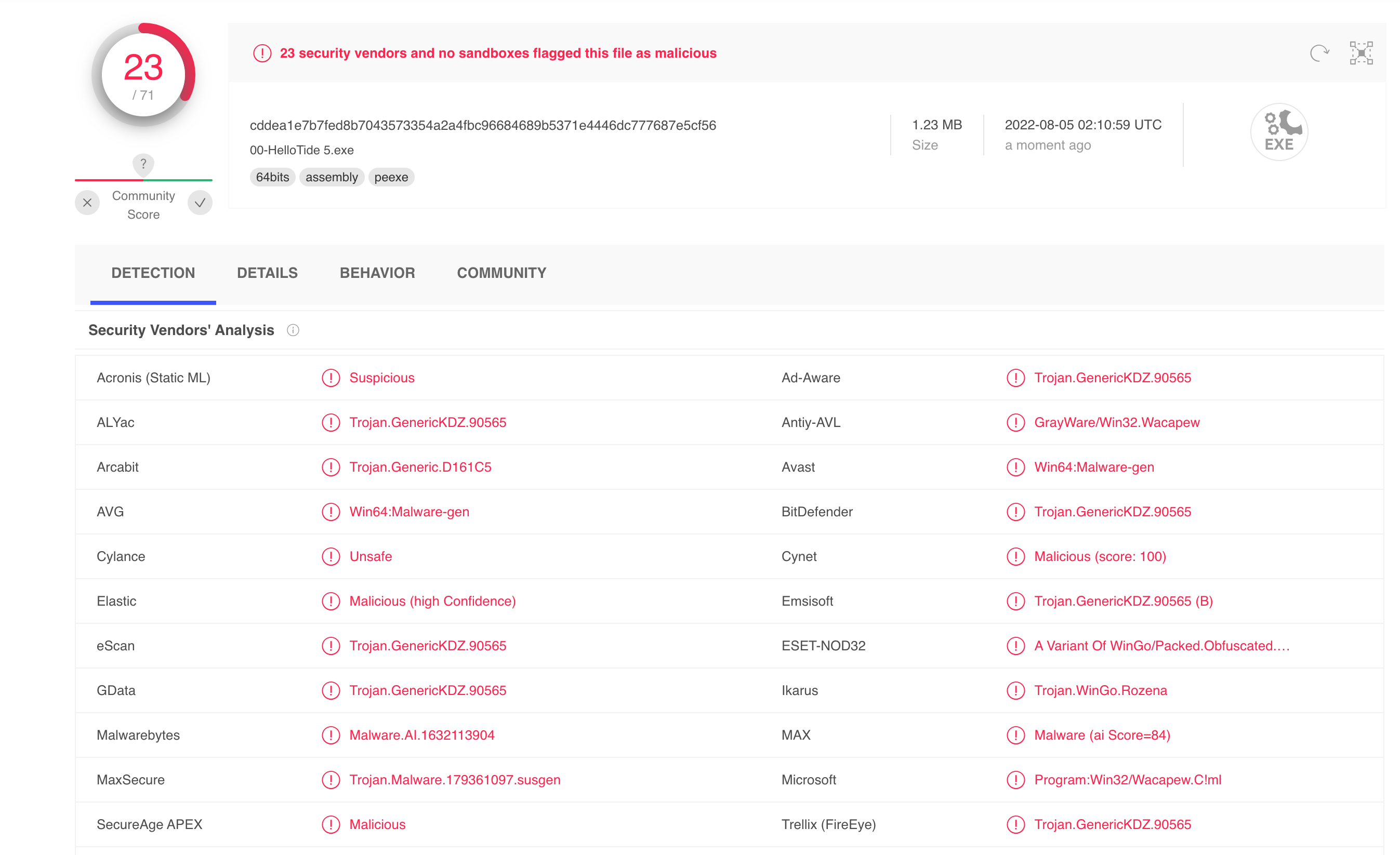Click info icon beside Security Vendors' Analysis
Screen dimensions: 1400x855
[293, 330]
